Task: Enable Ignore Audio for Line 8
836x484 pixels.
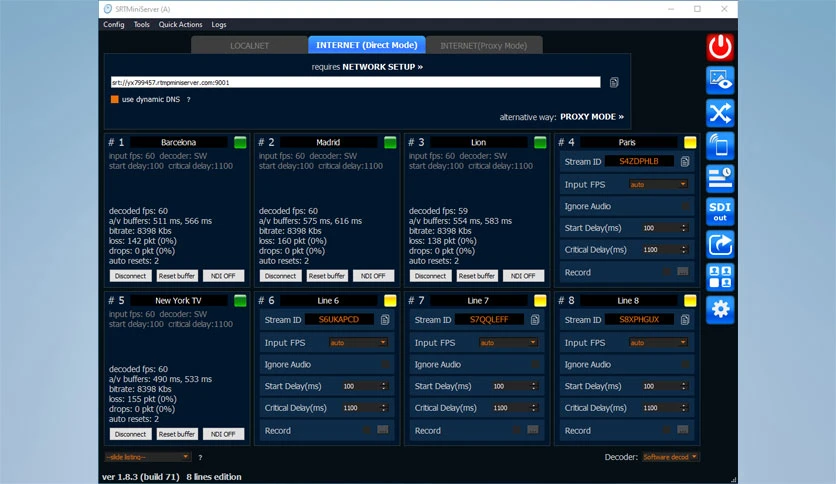Action: [x=686, y=365]
